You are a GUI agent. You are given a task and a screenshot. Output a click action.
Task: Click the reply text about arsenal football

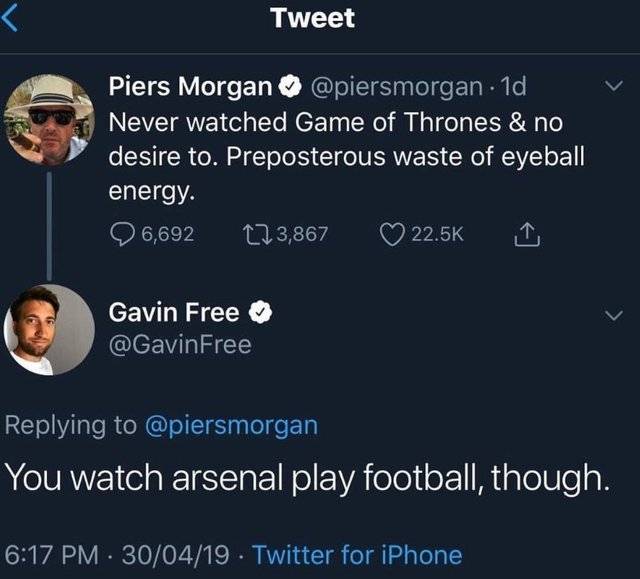(306, 479)
